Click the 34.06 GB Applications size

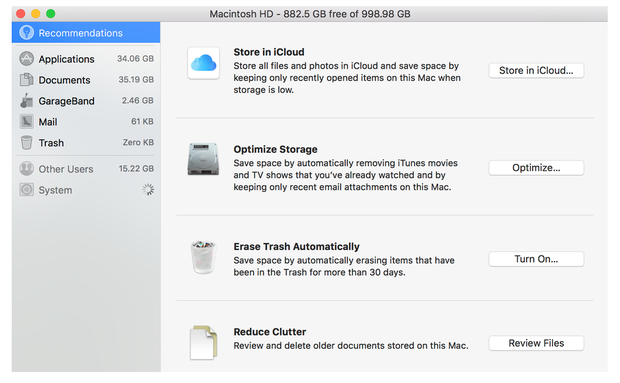click(135, 58)
